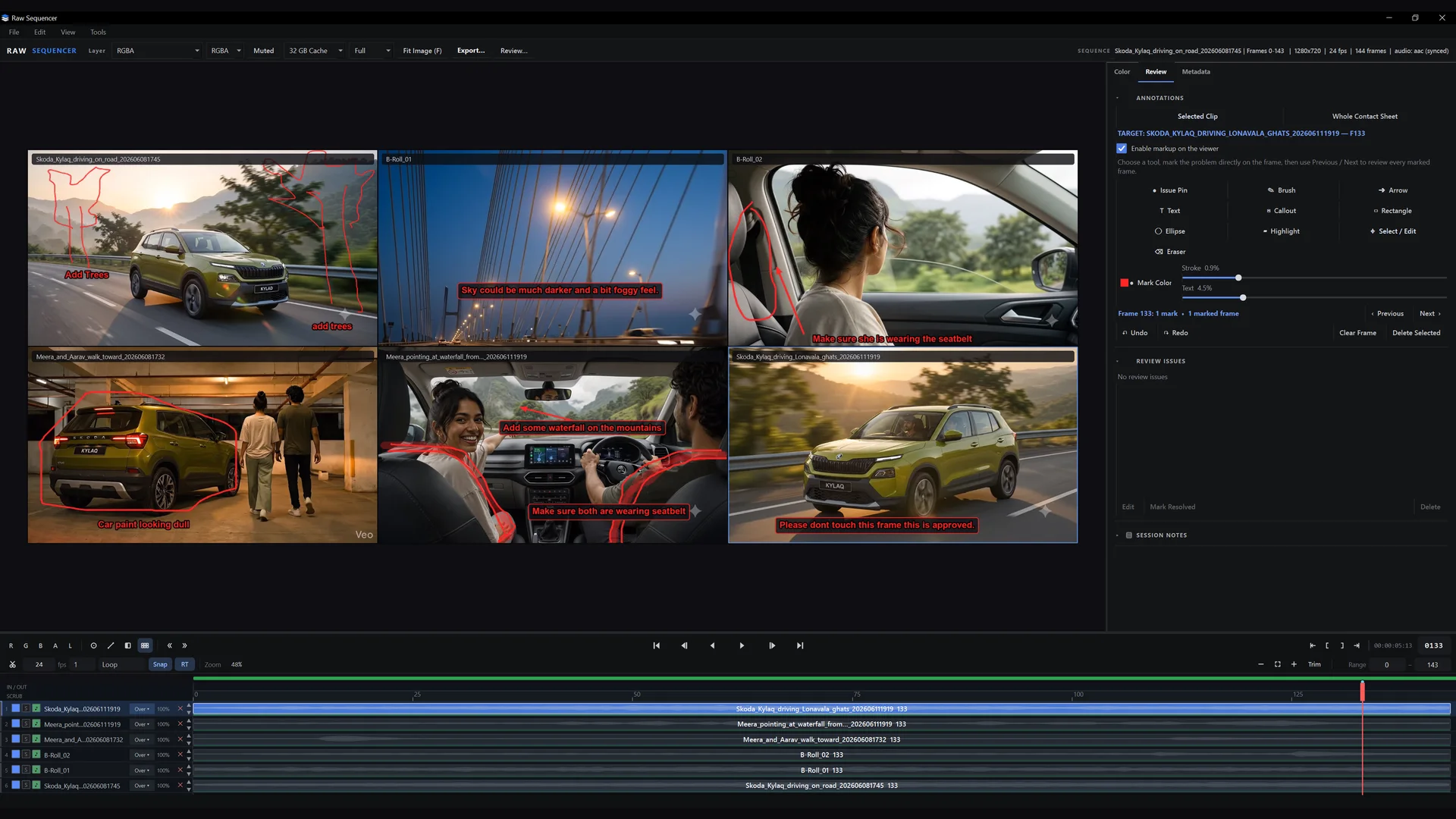Click the double-left chevron icon
Image resolution: width=1456 pixels, height=819 pixels.
tap(169, 645)
